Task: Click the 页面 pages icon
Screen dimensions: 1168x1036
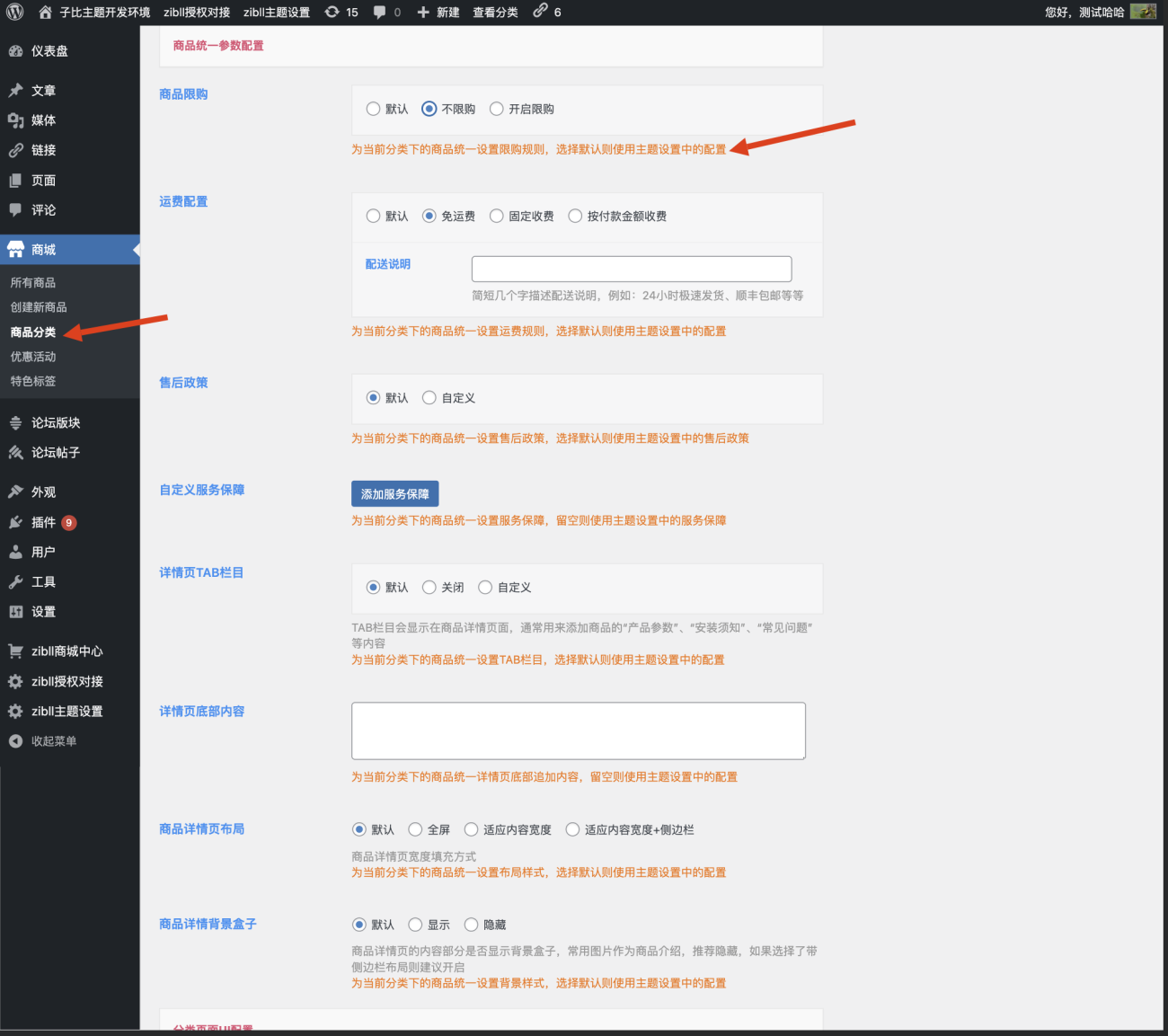Action: point(15,181)
